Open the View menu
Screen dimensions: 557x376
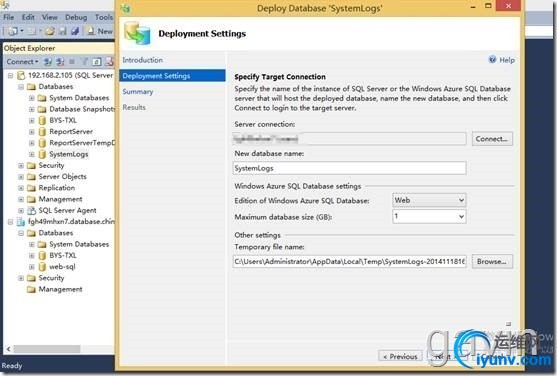tap(50, 17)
